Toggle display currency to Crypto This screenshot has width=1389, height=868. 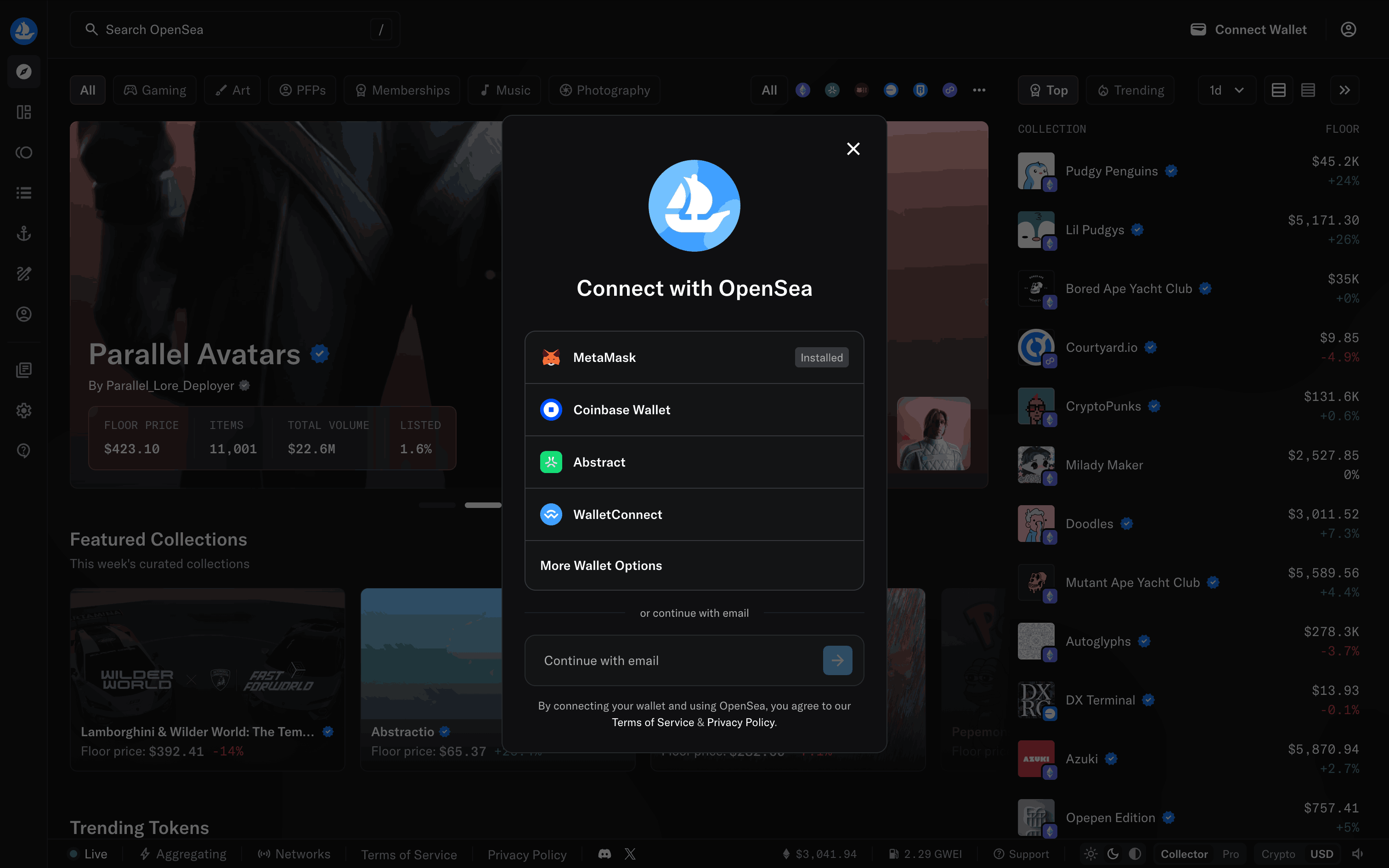pyautogui.click(x=1278, y=854)
